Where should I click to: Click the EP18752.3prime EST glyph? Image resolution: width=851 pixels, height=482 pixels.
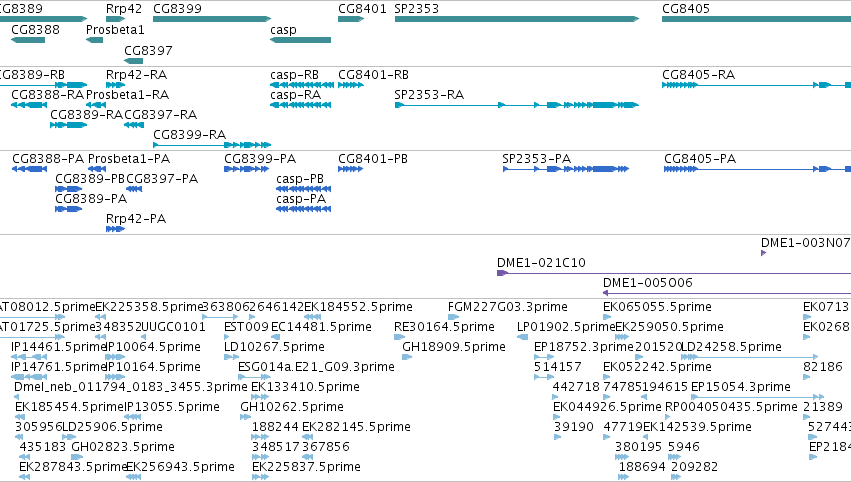tap(544, 357)
